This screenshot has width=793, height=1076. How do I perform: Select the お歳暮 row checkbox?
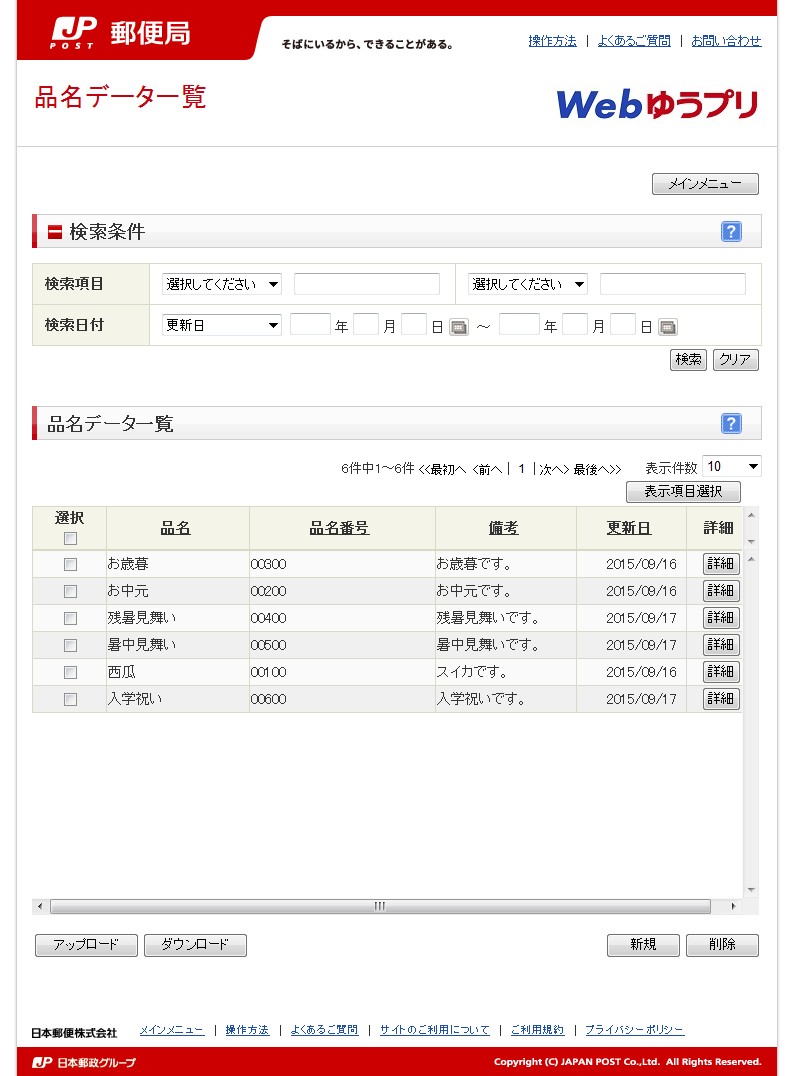(70, 564)
